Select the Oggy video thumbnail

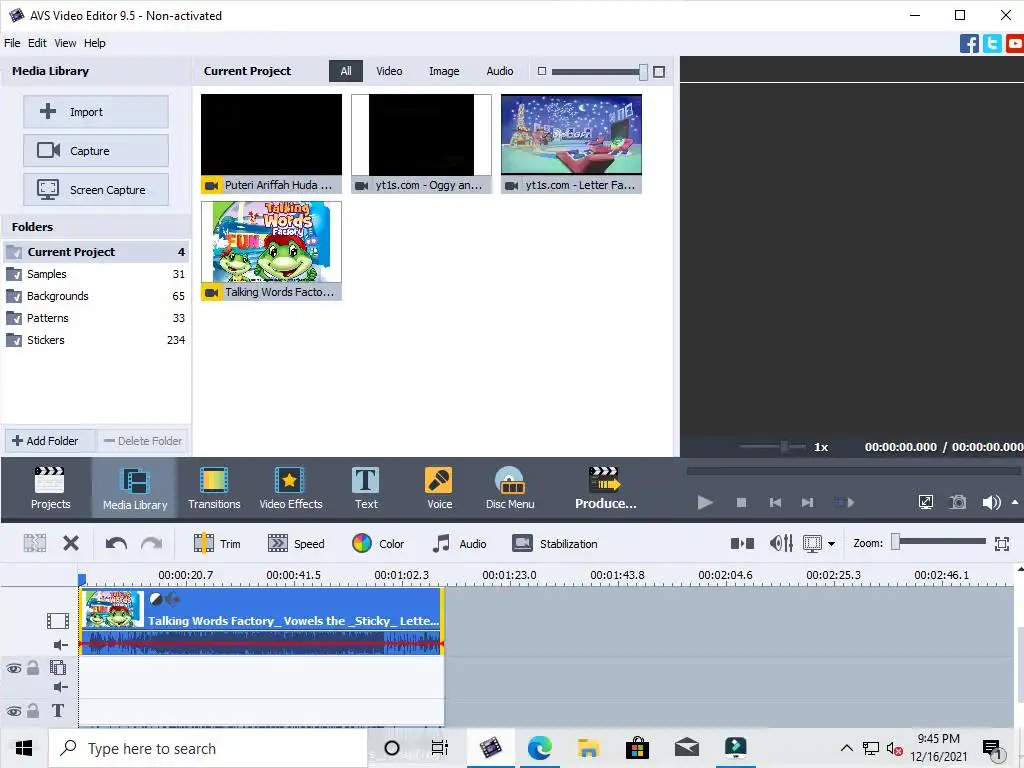(421, 144)
